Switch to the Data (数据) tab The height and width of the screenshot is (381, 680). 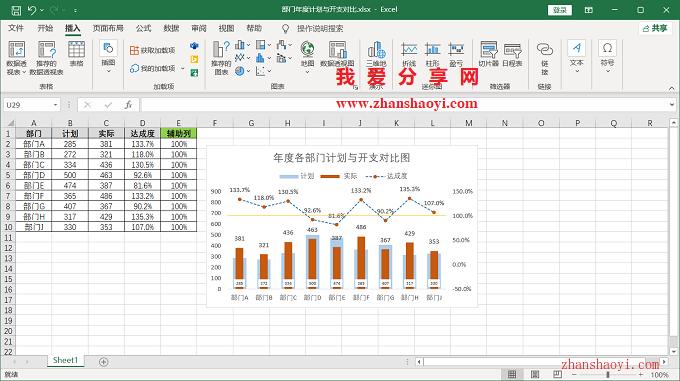point(171,28)
